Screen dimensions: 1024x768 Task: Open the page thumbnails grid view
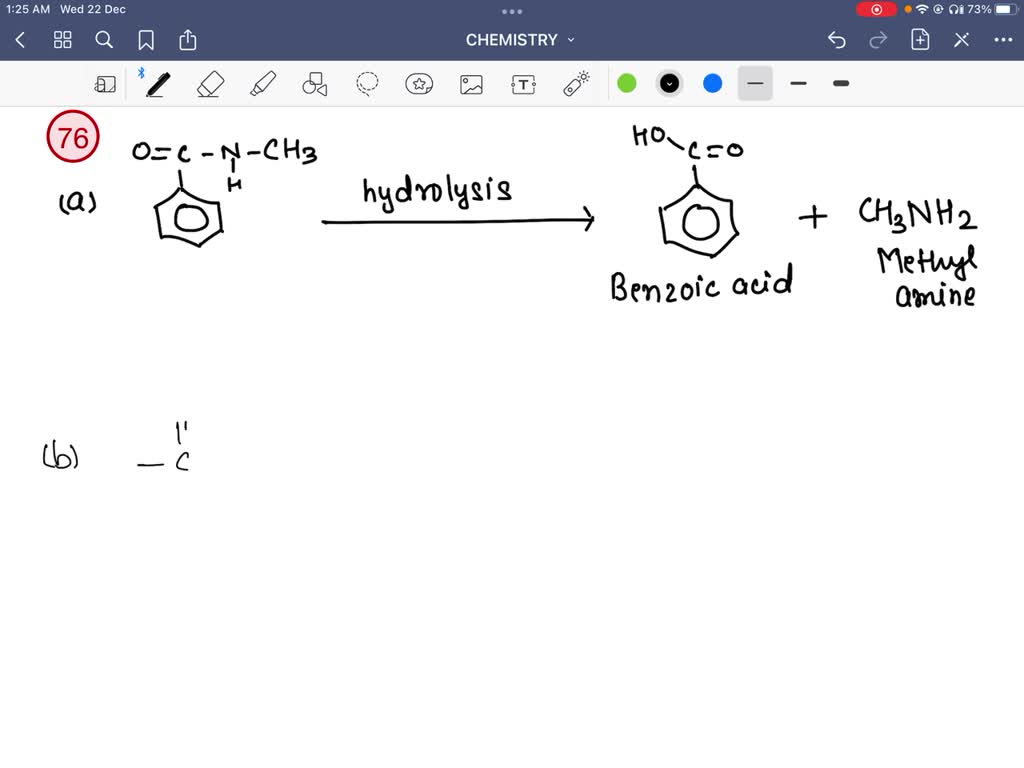pos(62,40)
